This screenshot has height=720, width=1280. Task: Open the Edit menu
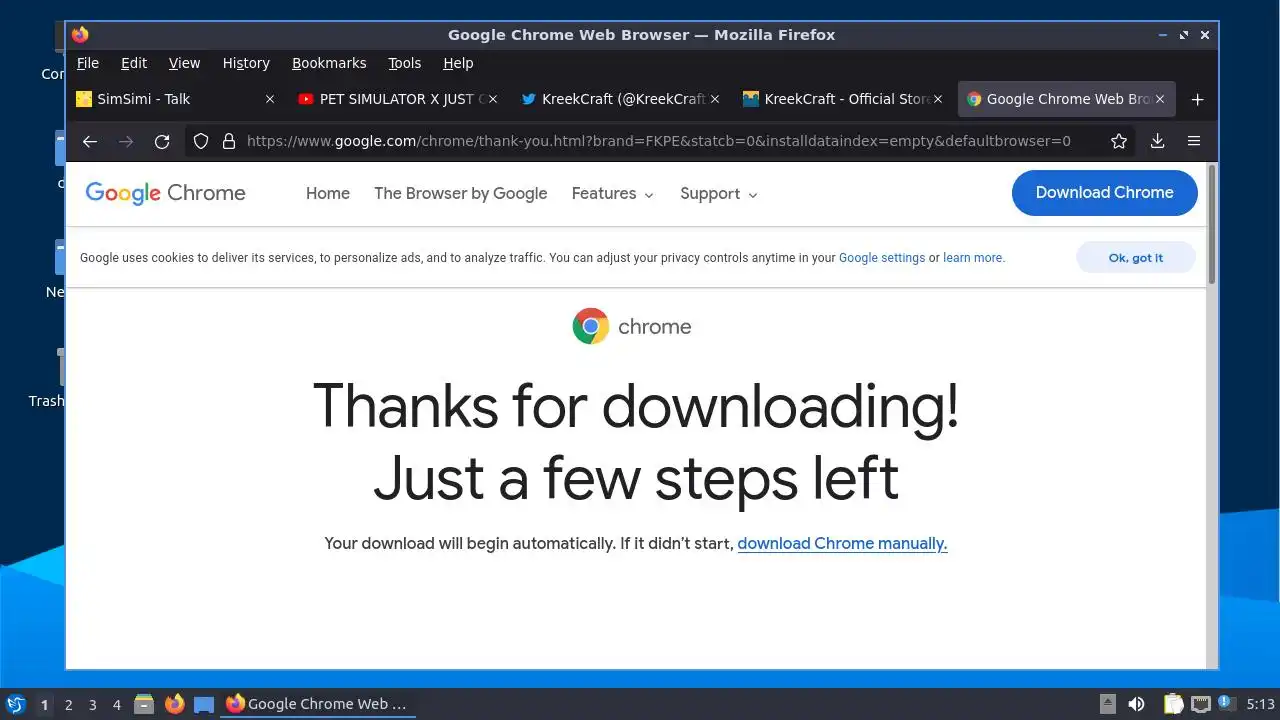[x=134, y=63]
